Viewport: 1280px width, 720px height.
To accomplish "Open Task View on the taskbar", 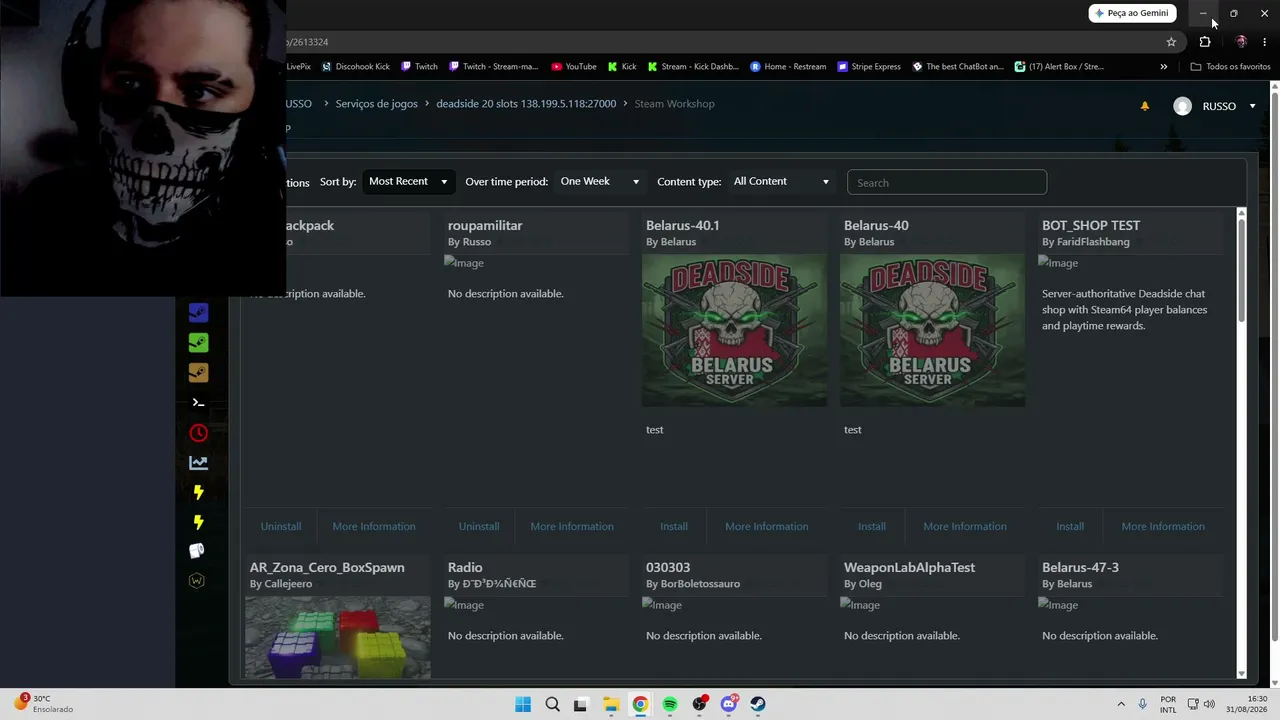I will (x=581, y=704).
